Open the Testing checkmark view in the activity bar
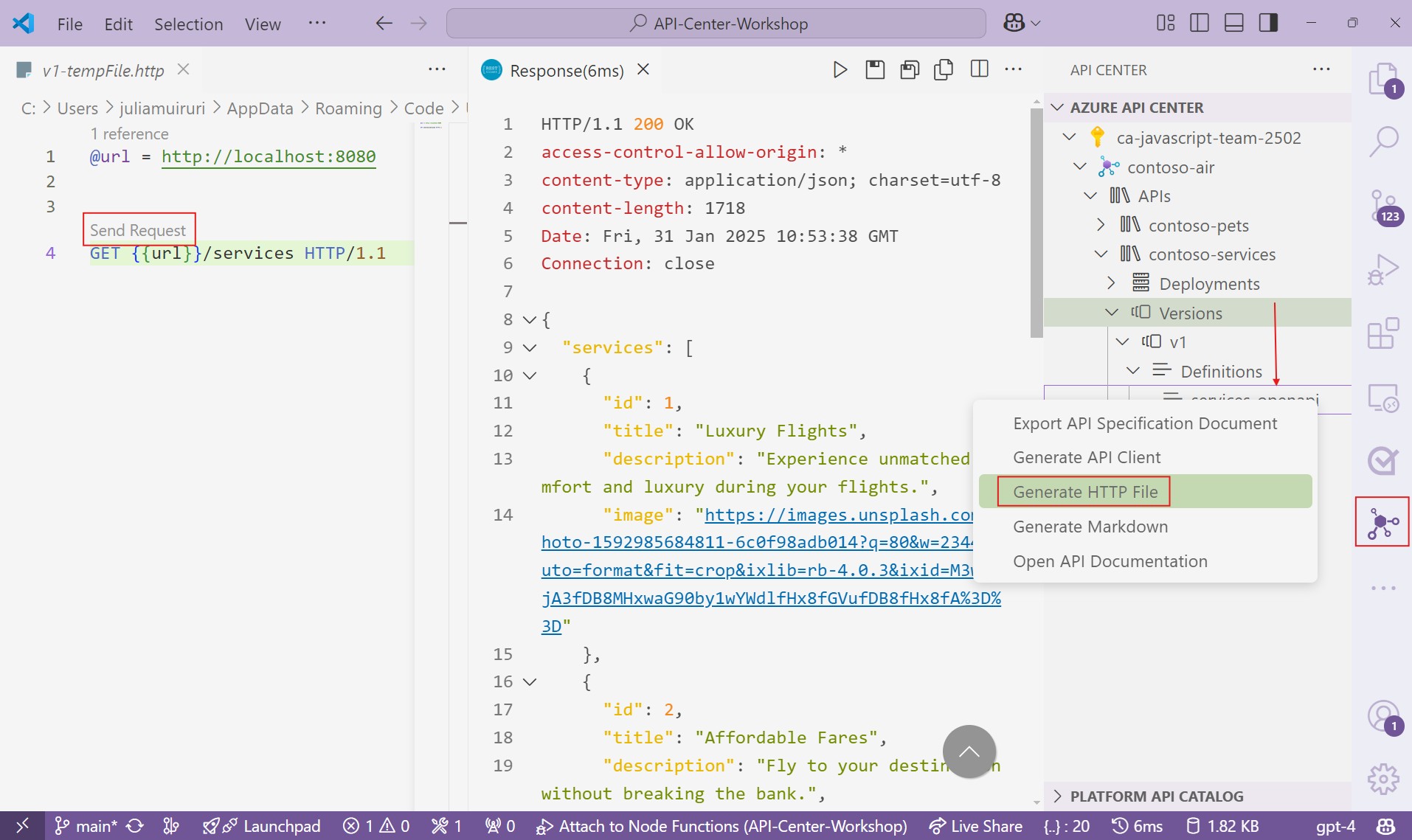The image size is (1412, 840). pos(1382,461)
